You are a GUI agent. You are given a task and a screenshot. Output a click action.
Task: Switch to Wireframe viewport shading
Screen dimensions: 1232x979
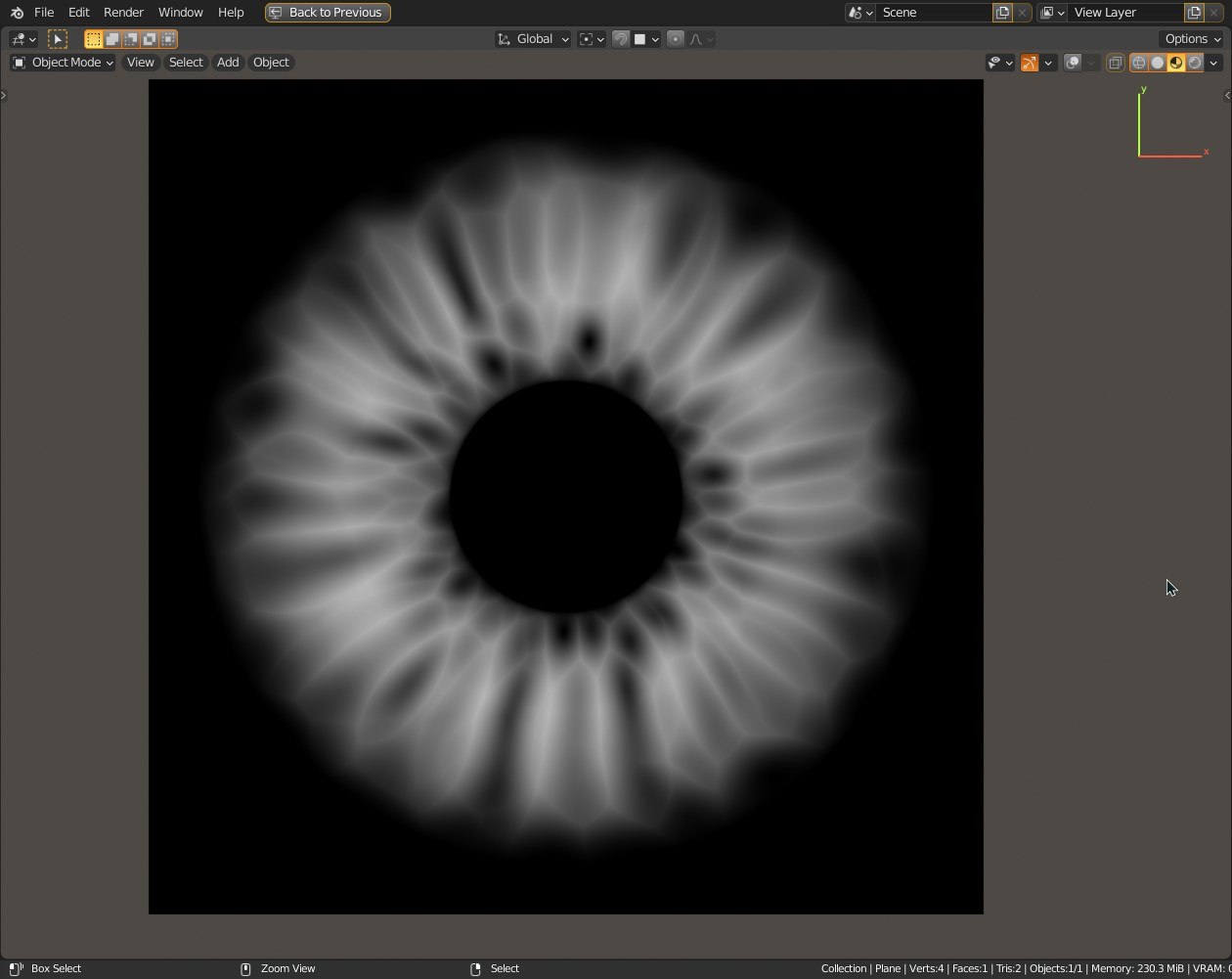coord(1139,63)
